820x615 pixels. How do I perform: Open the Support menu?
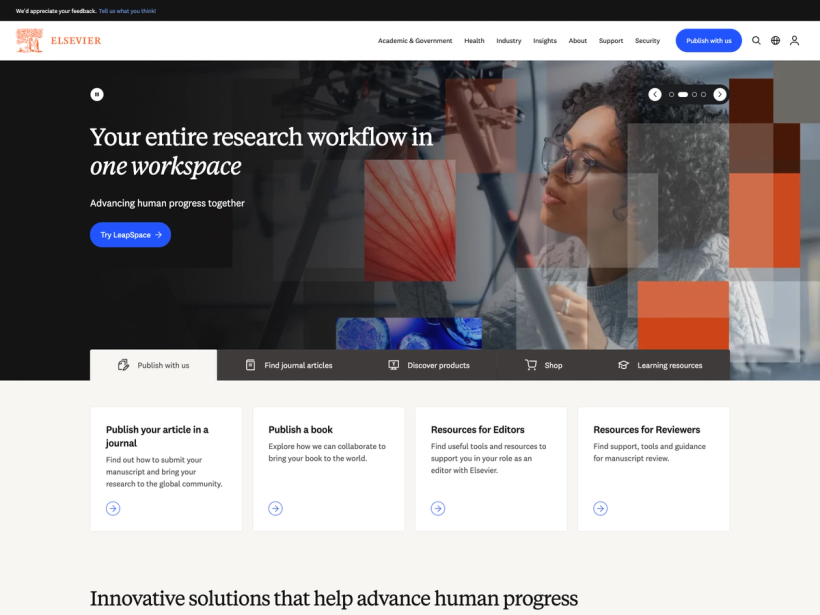tap(611, 40)
